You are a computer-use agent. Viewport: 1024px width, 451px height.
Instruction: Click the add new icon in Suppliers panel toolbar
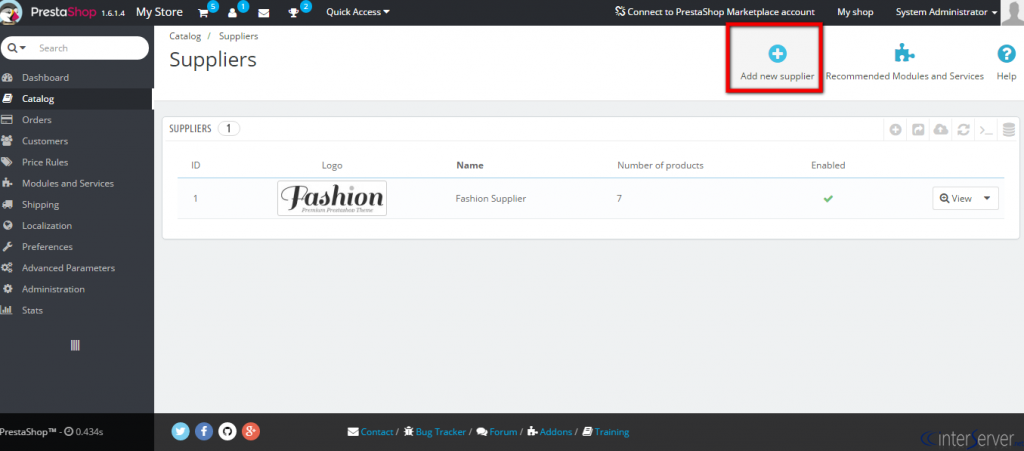point(895,129)
